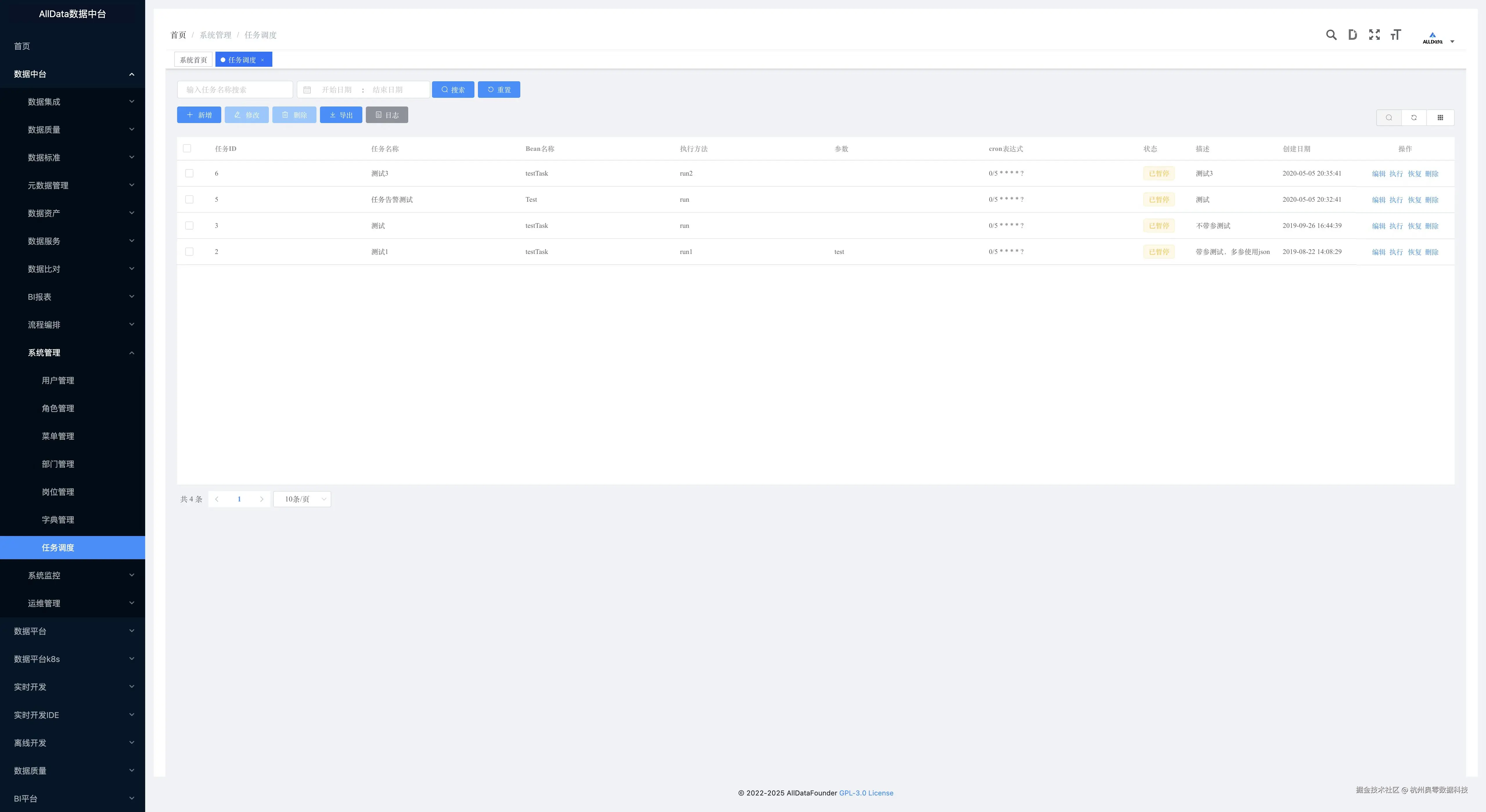Screen dimensions: 1486x812
Task: Toggle fullscreen mode icon
Action: tap(1374, 35)
